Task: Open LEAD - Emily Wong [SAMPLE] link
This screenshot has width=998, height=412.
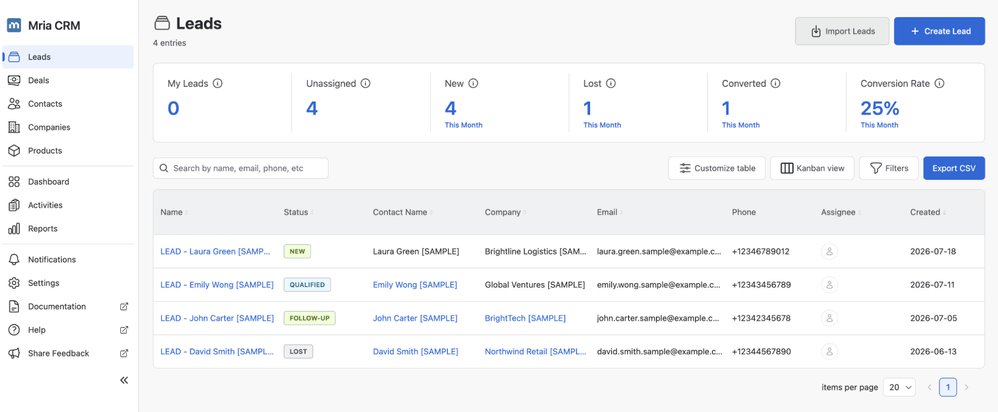Action: point(217,285)
